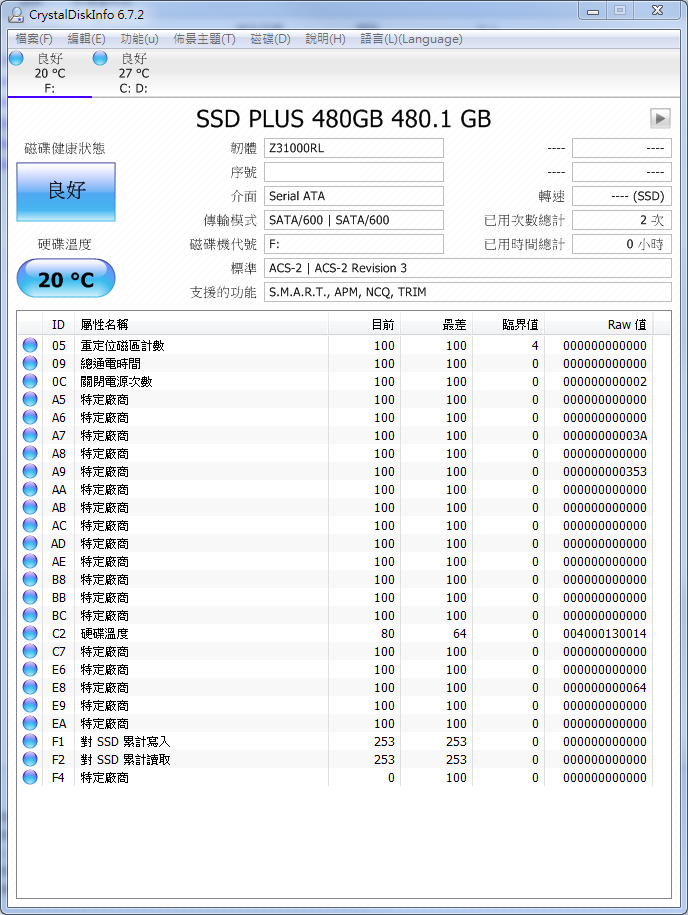Select the 總通電時間 attribute name
688x915 pixels.
[x=110, y=364]
